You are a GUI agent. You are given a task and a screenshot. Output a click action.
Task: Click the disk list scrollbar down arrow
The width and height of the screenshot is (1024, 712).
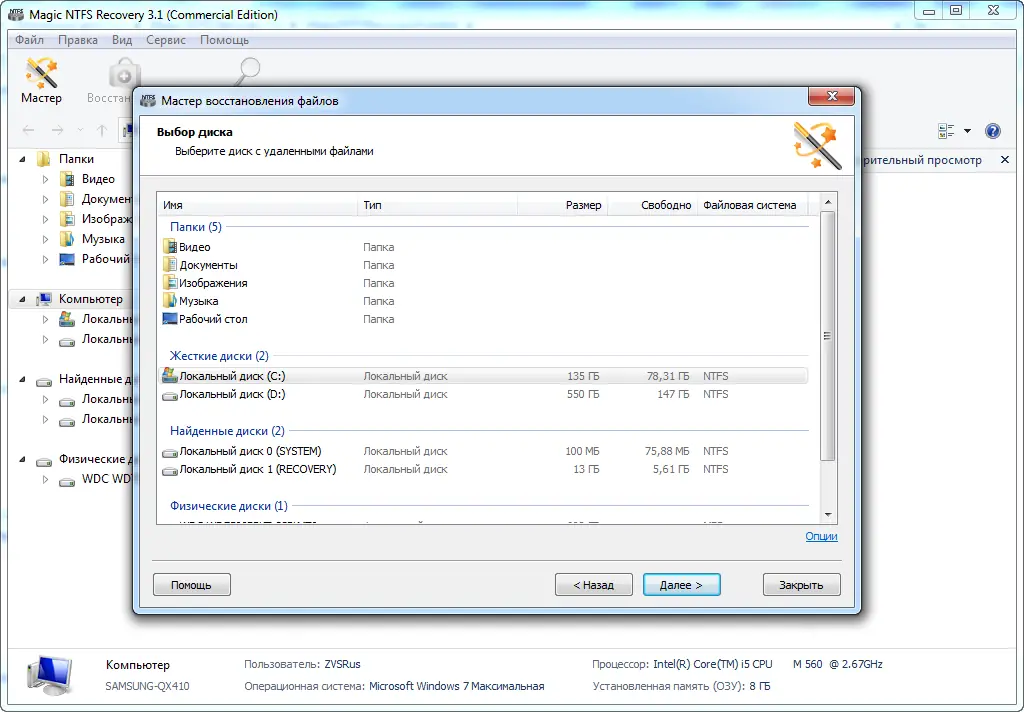tap(827, 515)
